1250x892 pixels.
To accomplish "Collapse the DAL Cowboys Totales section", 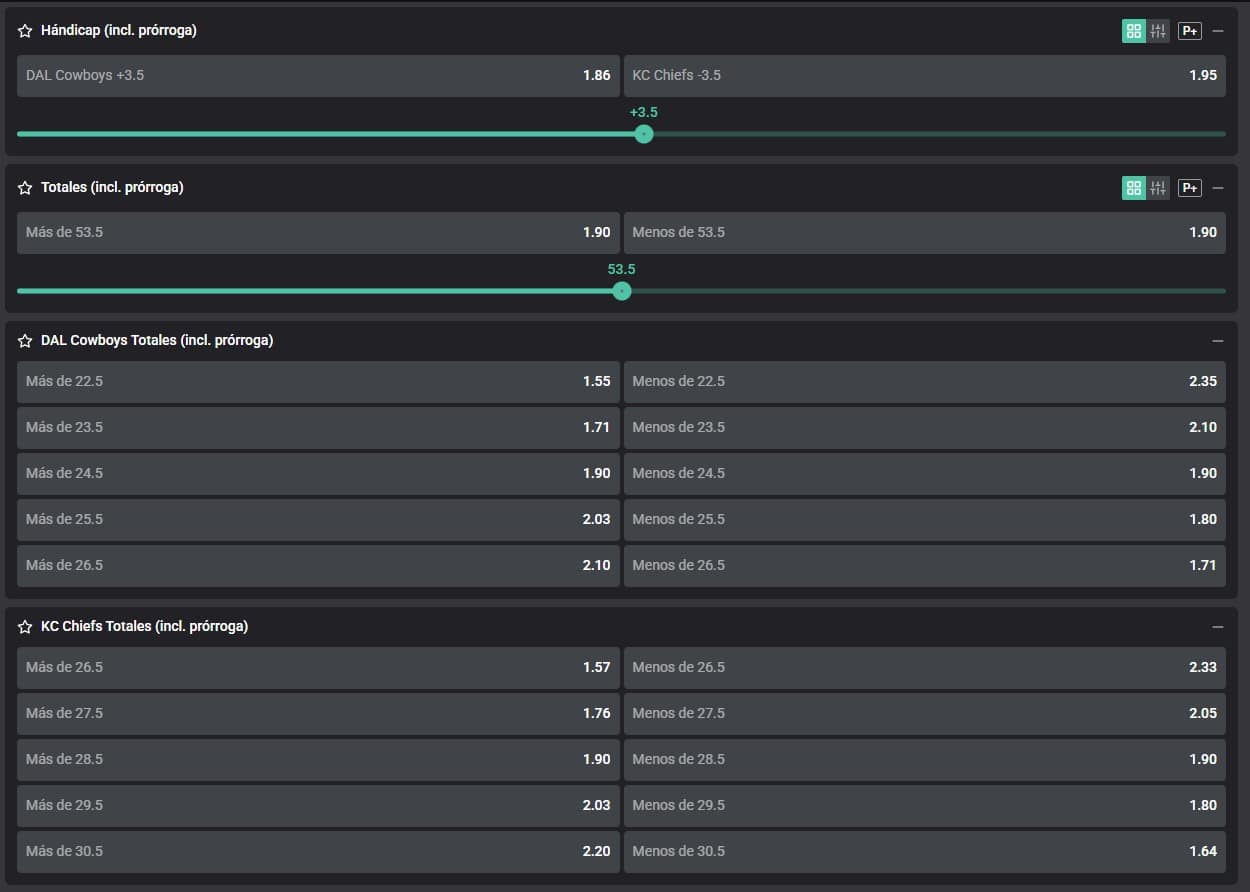I will [1217, 341].
